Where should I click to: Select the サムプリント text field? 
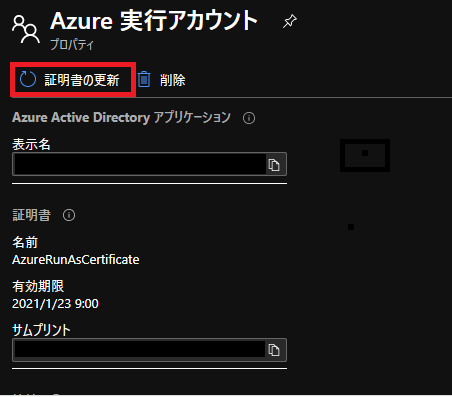(149, 350)
